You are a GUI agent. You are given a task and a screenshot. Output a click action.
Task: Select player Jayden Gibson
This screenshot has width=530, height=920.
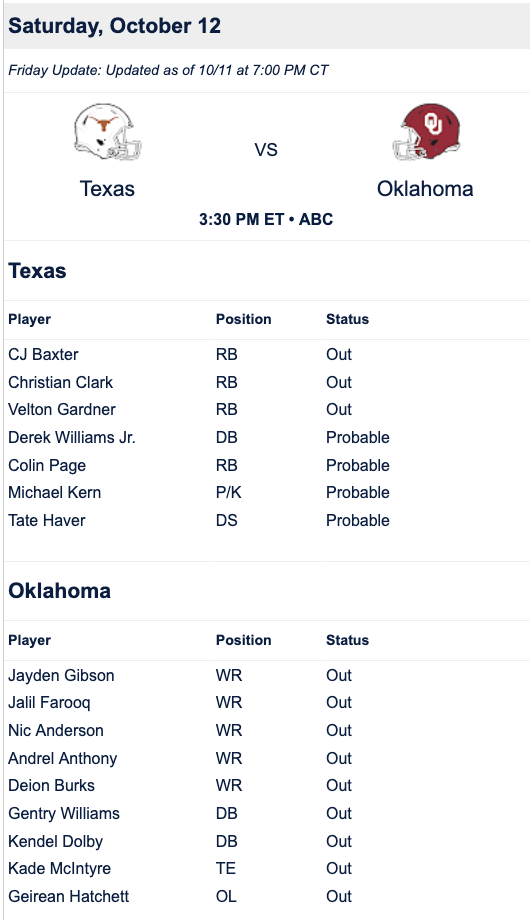[61, 675]
